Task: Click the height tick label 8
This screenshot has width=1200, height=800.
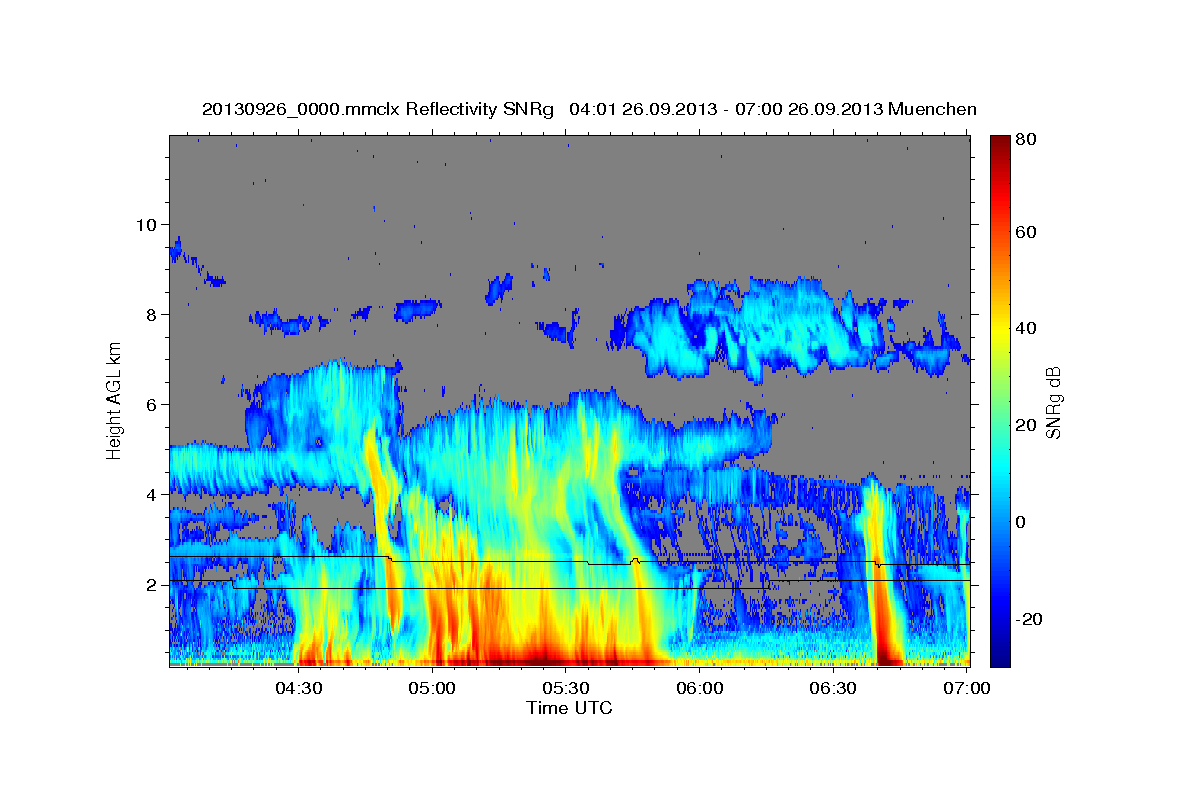Action: click(151, 314)
